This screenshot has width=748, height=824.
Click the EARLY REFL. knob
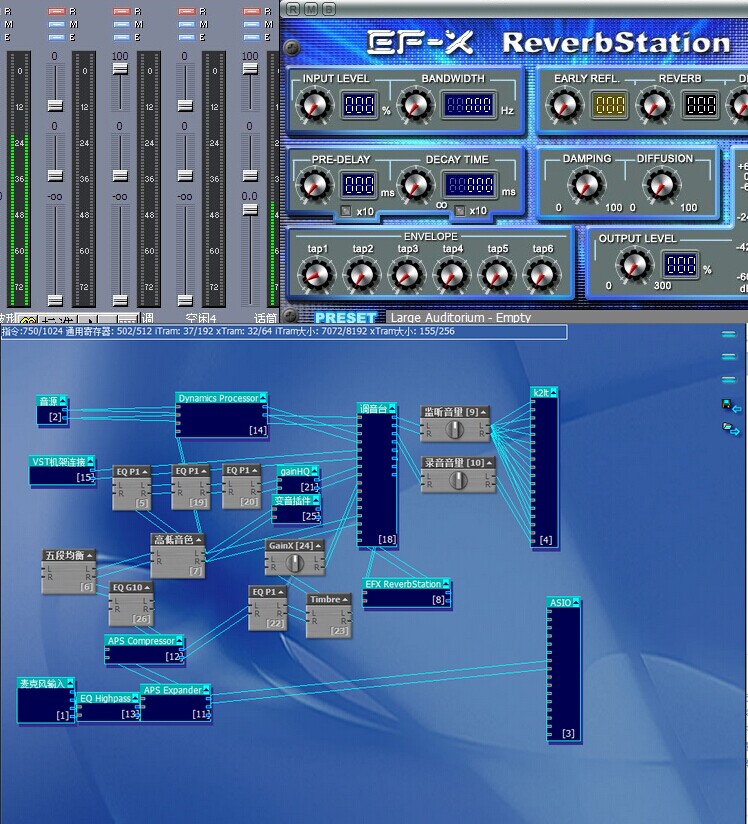(x=564, y=106)
